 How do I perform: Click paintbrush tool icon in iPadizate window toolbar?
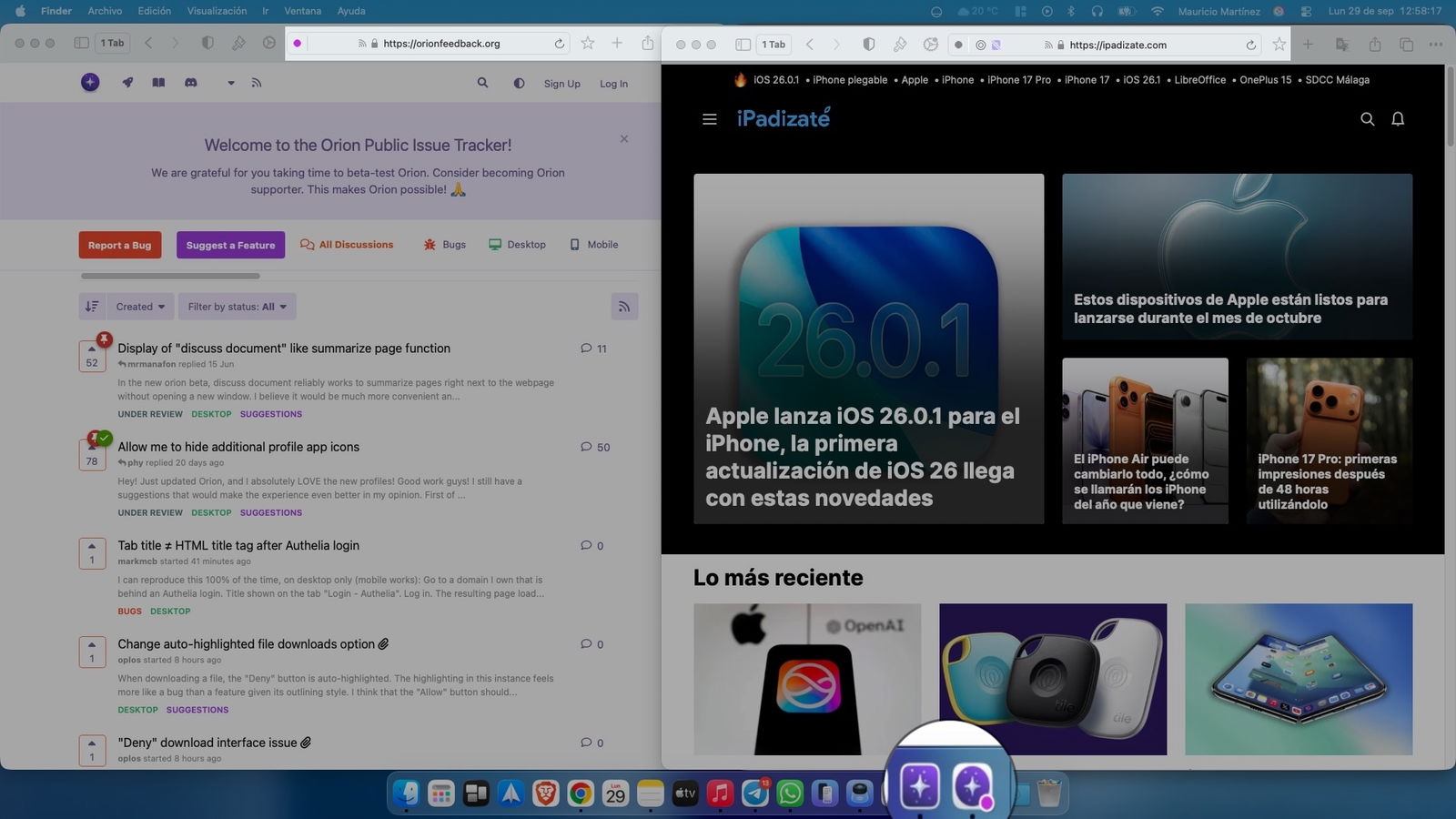pyautogui.click(x=900, y=45)
